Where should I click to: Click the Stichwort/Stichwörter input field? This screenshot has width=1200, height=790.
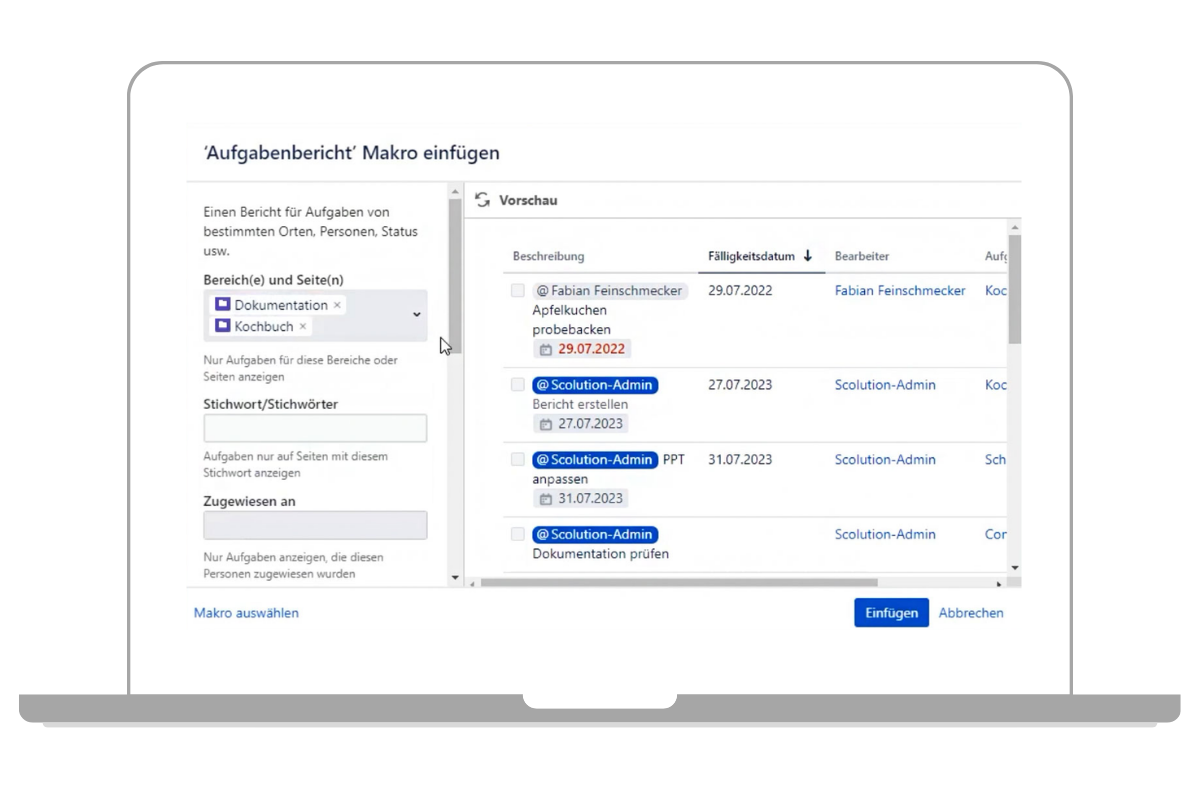[x=315, y=428]
